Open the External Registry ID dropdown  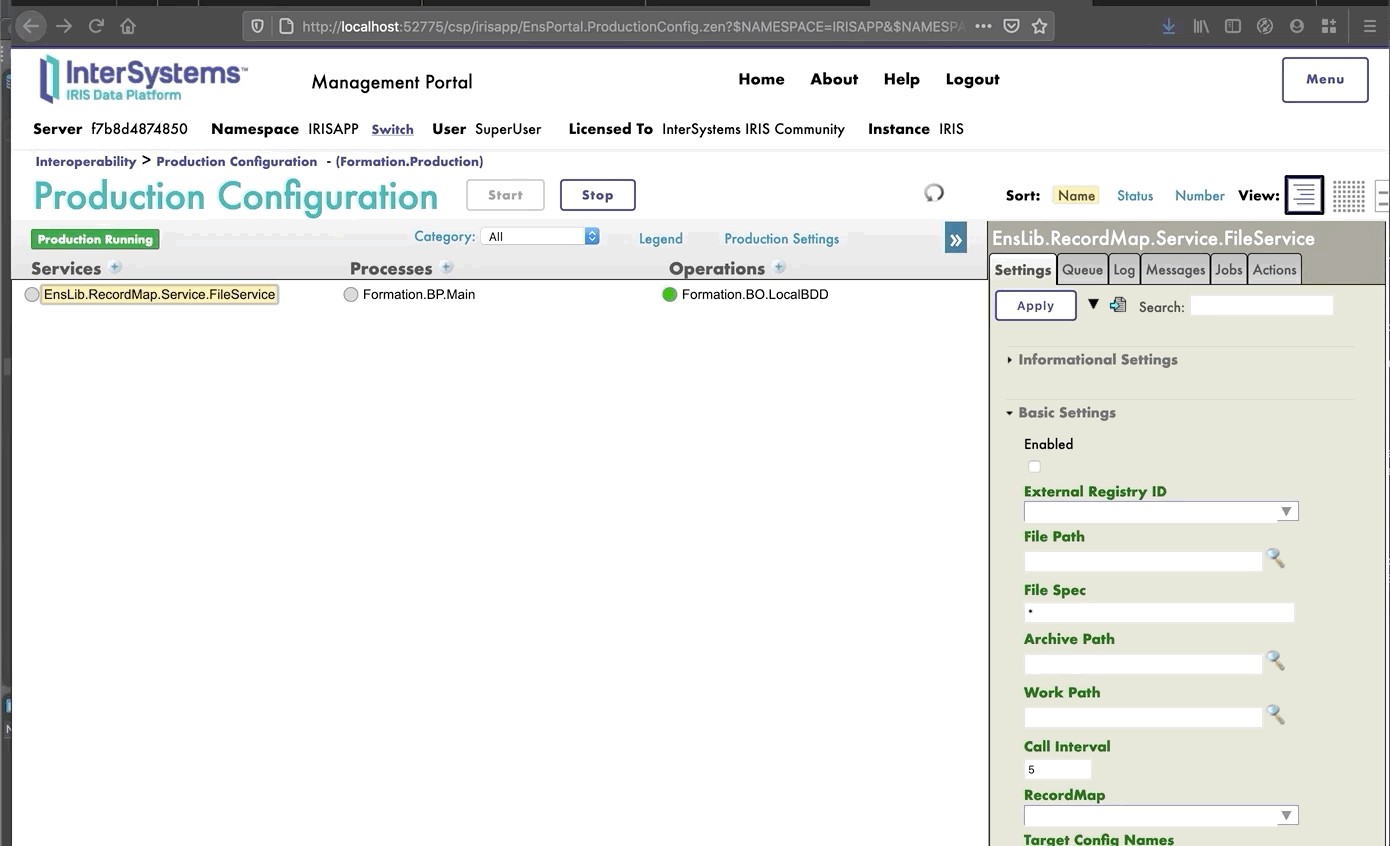1160,512
